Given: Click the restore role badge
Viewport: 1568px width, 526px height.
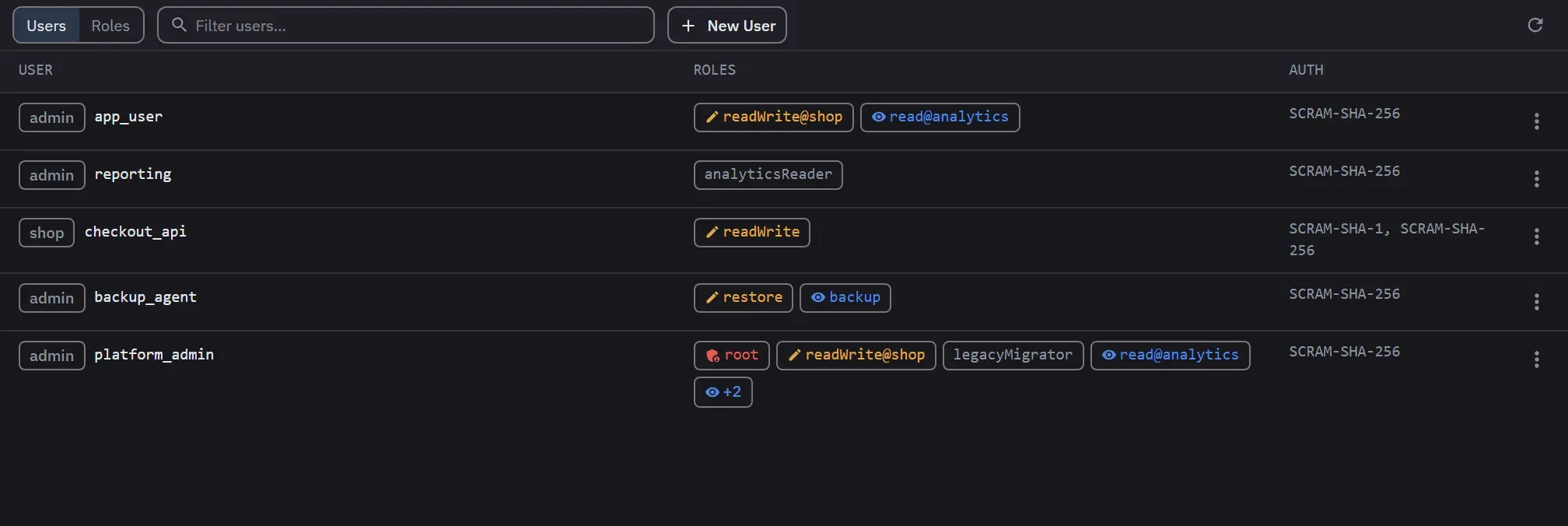Looking at the screenshot, I should point(744,298).
